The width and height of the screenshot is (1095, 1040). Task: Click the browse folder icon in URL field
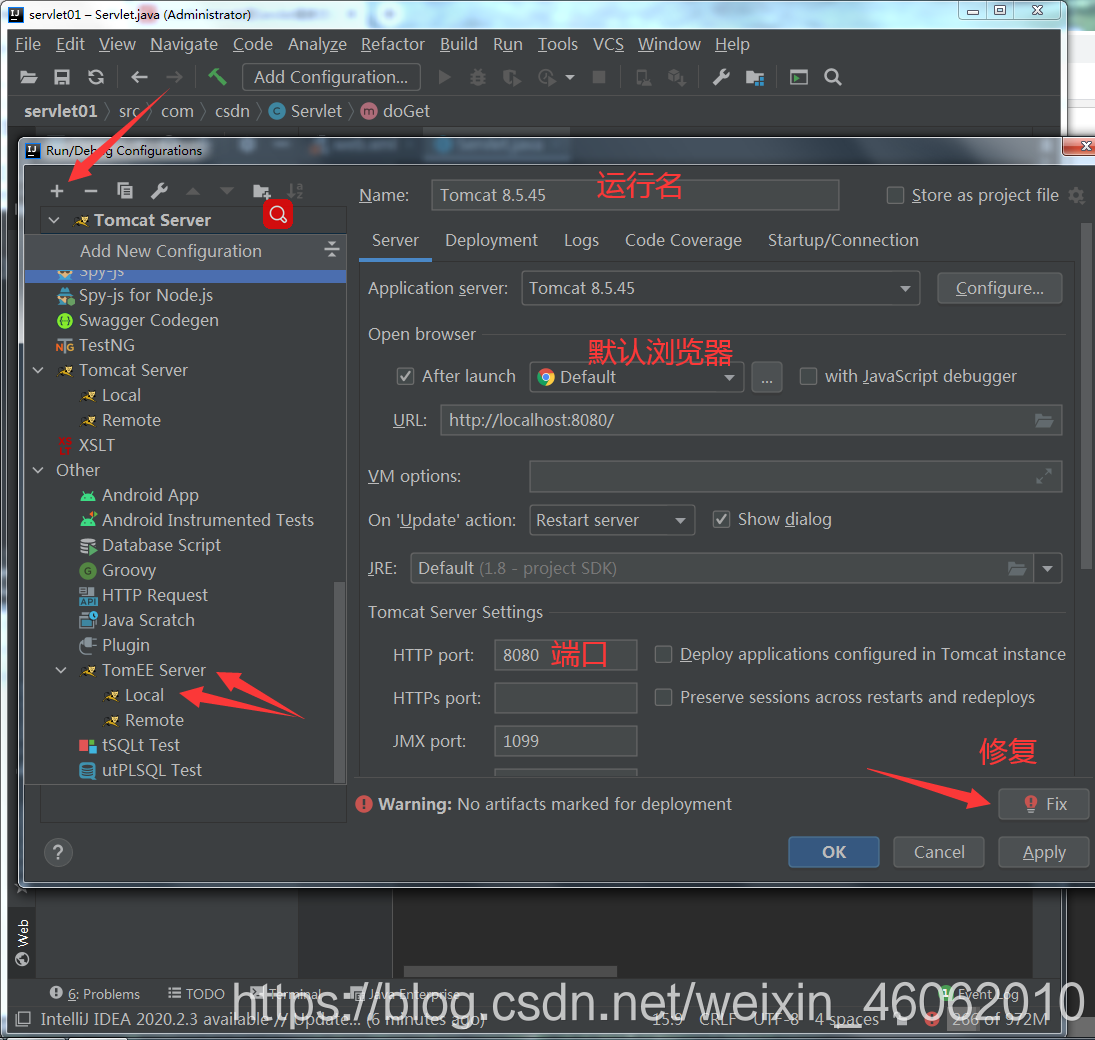pyautogui.click(x=1043, y=420)
